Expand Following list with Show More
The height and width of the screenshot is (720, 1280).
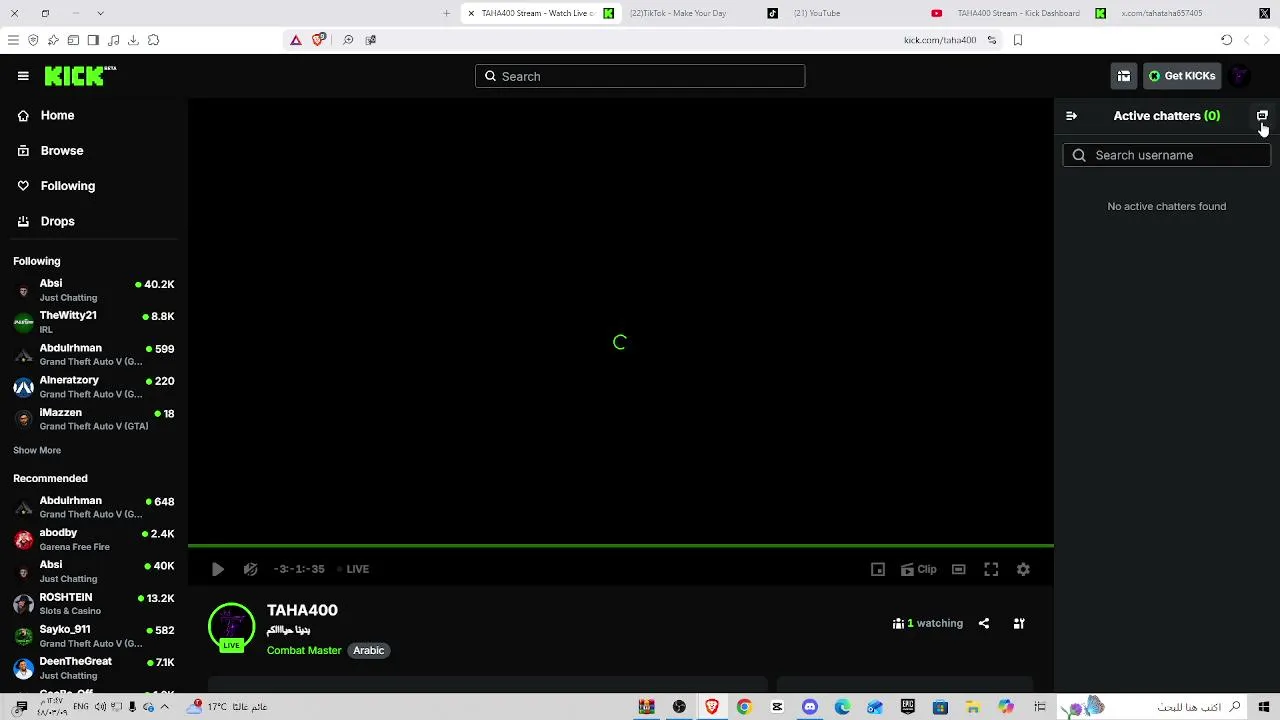pyautogui.click(x=37, y=450)
